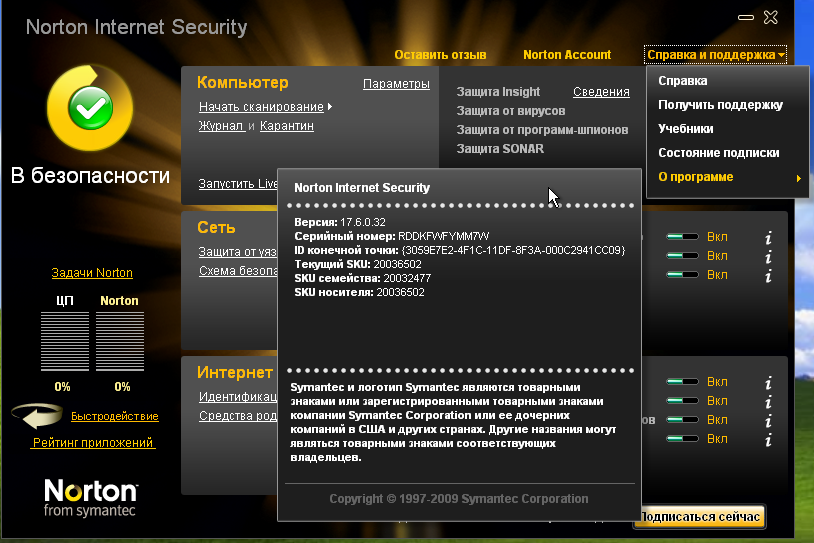Toggle second Internet protection switch
The image size is (814, 543).
[682, 401]
